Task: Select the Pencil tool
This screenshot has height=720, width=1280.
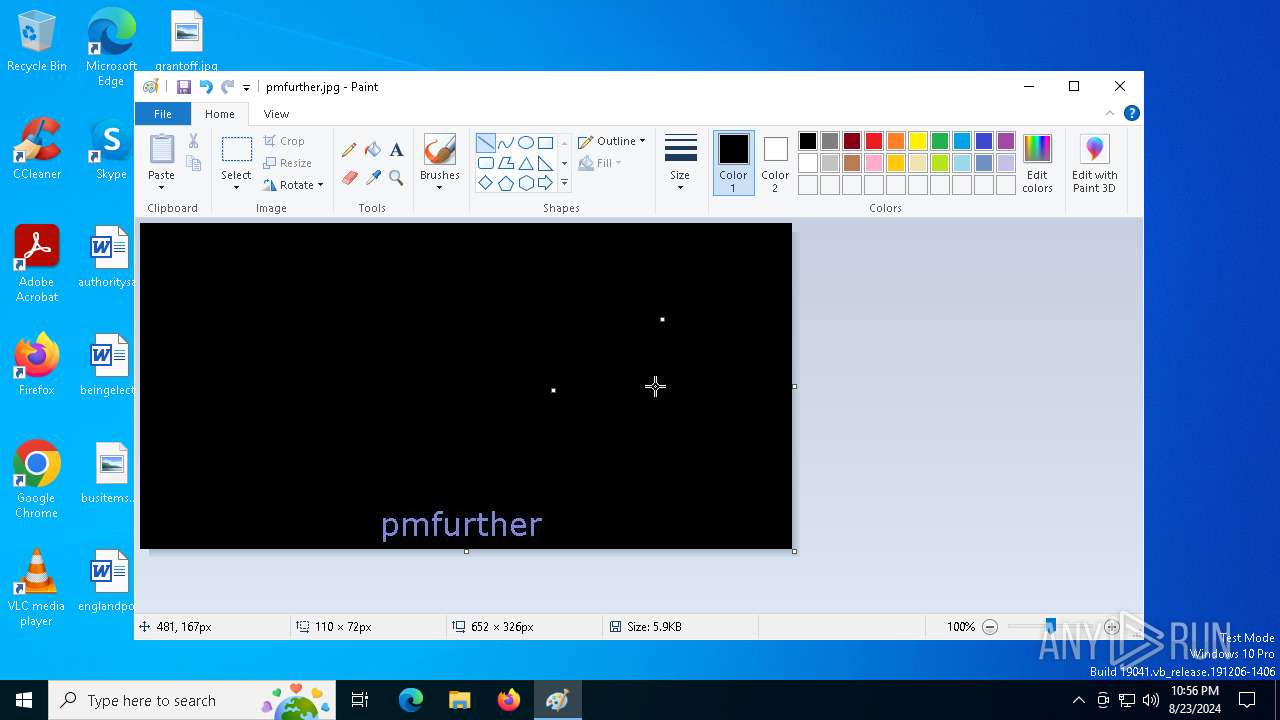Action: (349, 150)
